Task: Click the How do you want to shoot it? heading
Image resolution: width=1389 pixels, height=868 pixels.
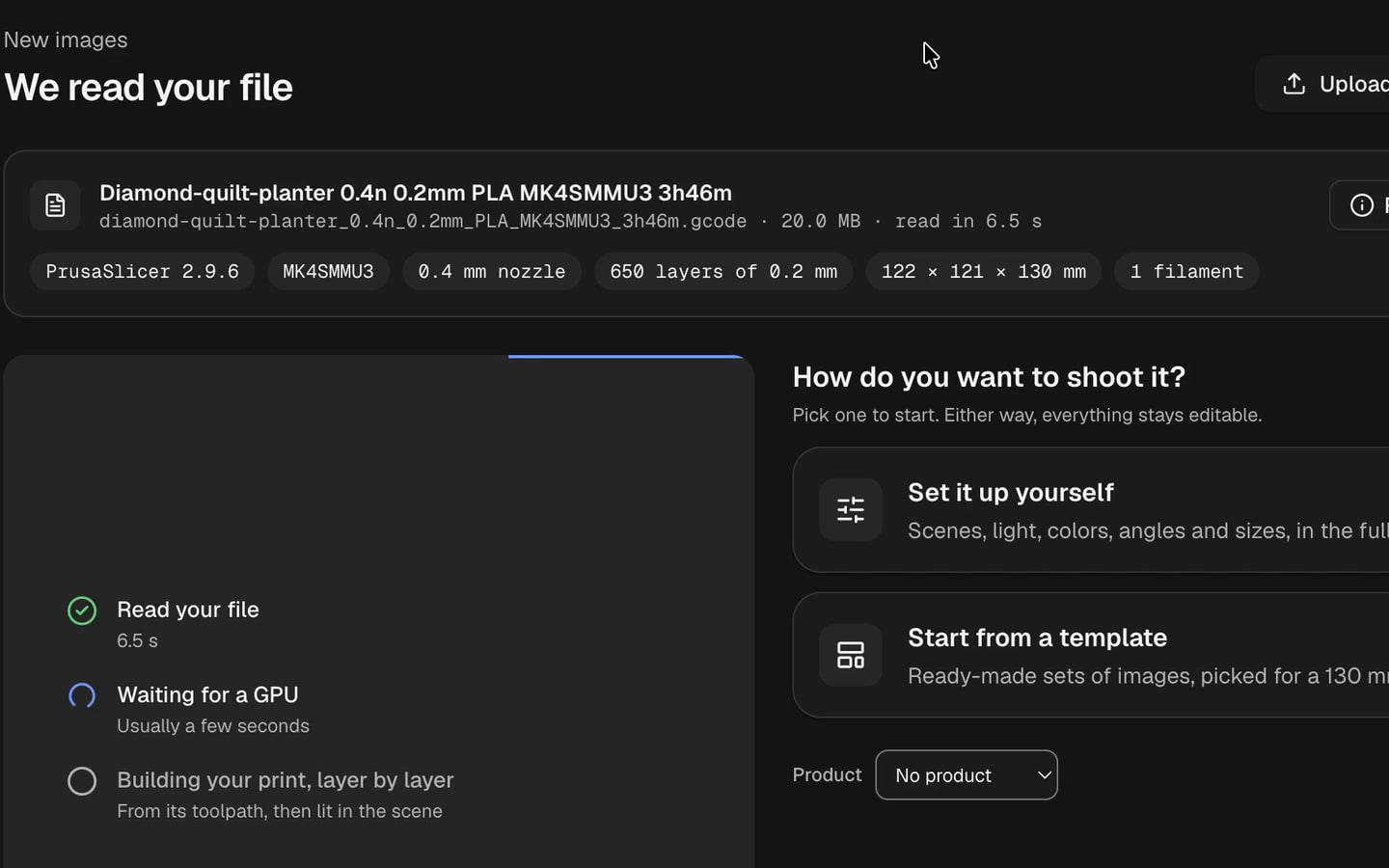Action: (x=989, y=377)
